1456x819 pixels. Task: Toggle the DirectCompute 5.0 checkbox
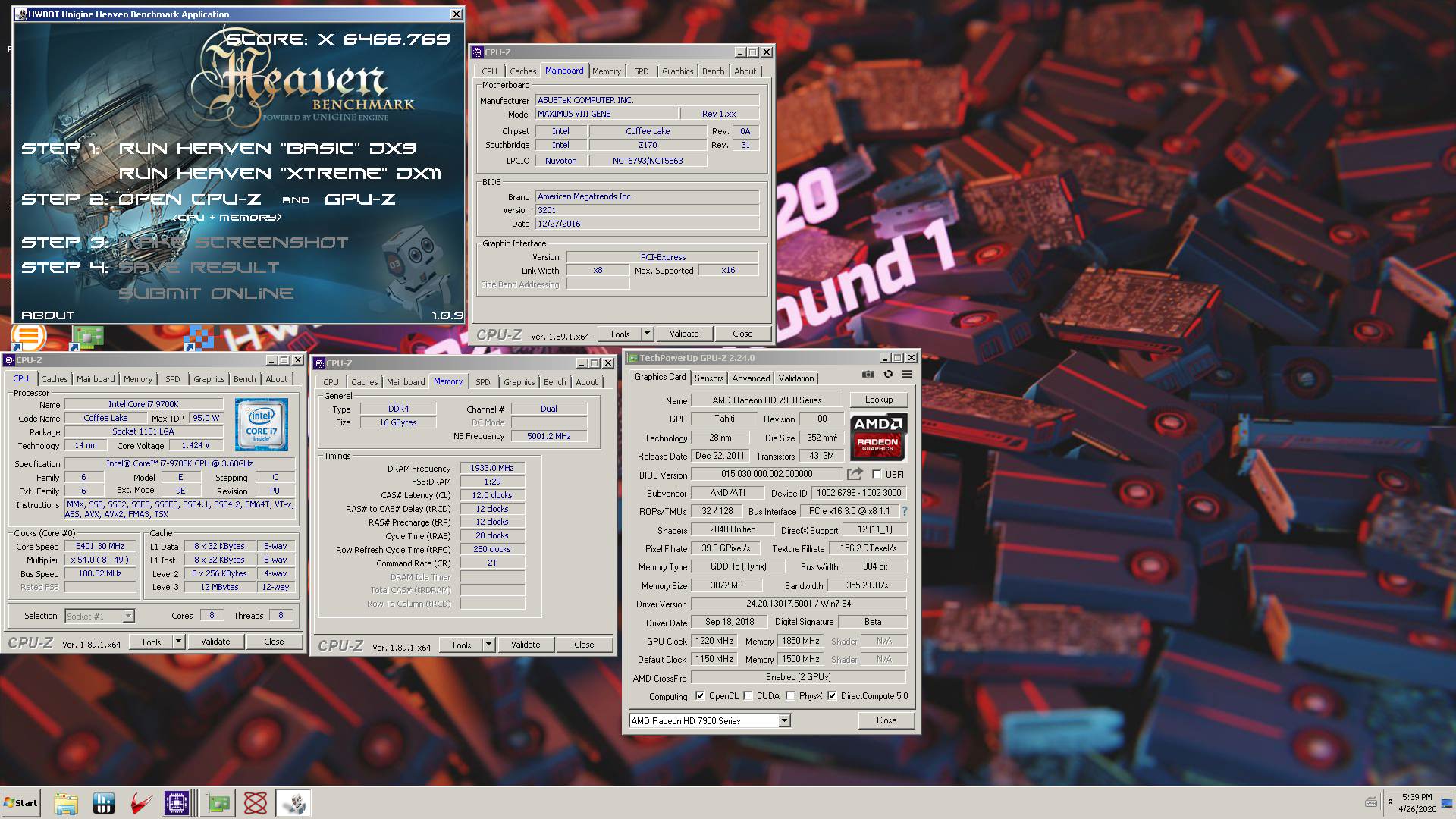pyautogui.click(x=832, y=696)
